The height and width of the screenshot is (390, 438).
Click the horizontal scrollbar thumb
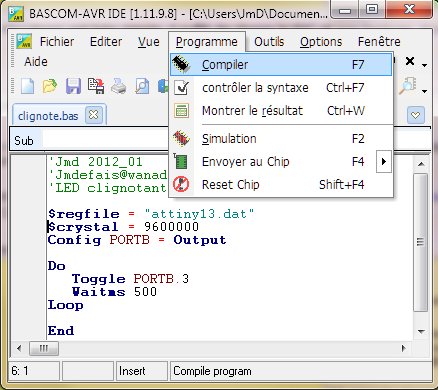tap(44, 348)
